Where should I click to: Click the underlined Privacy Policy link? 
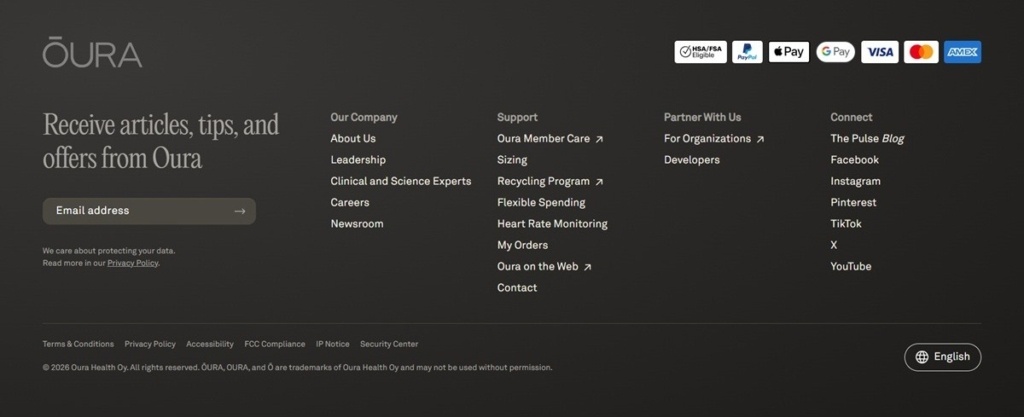(x=133, y=263)
